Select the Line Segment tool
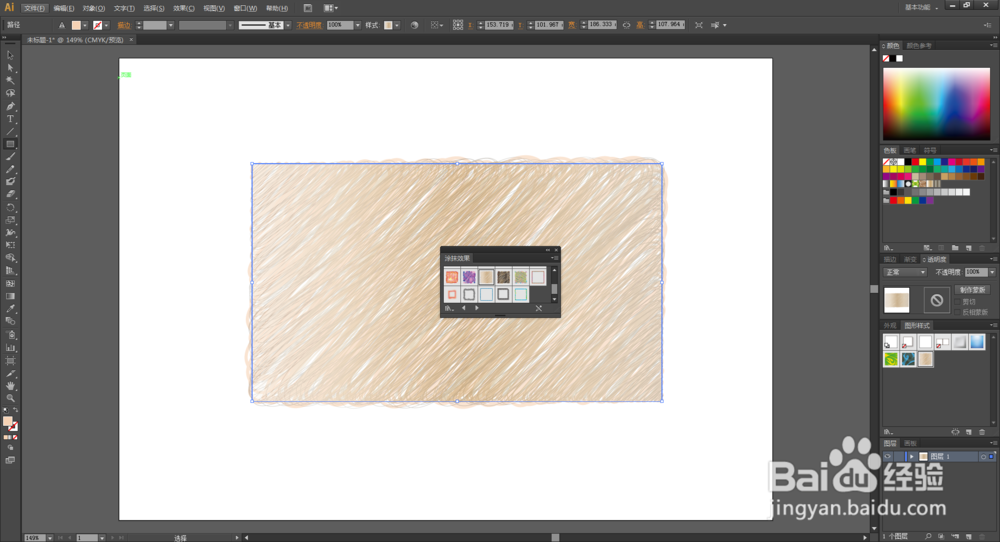This screenshot has height=542, width=1000. (10, 132)
